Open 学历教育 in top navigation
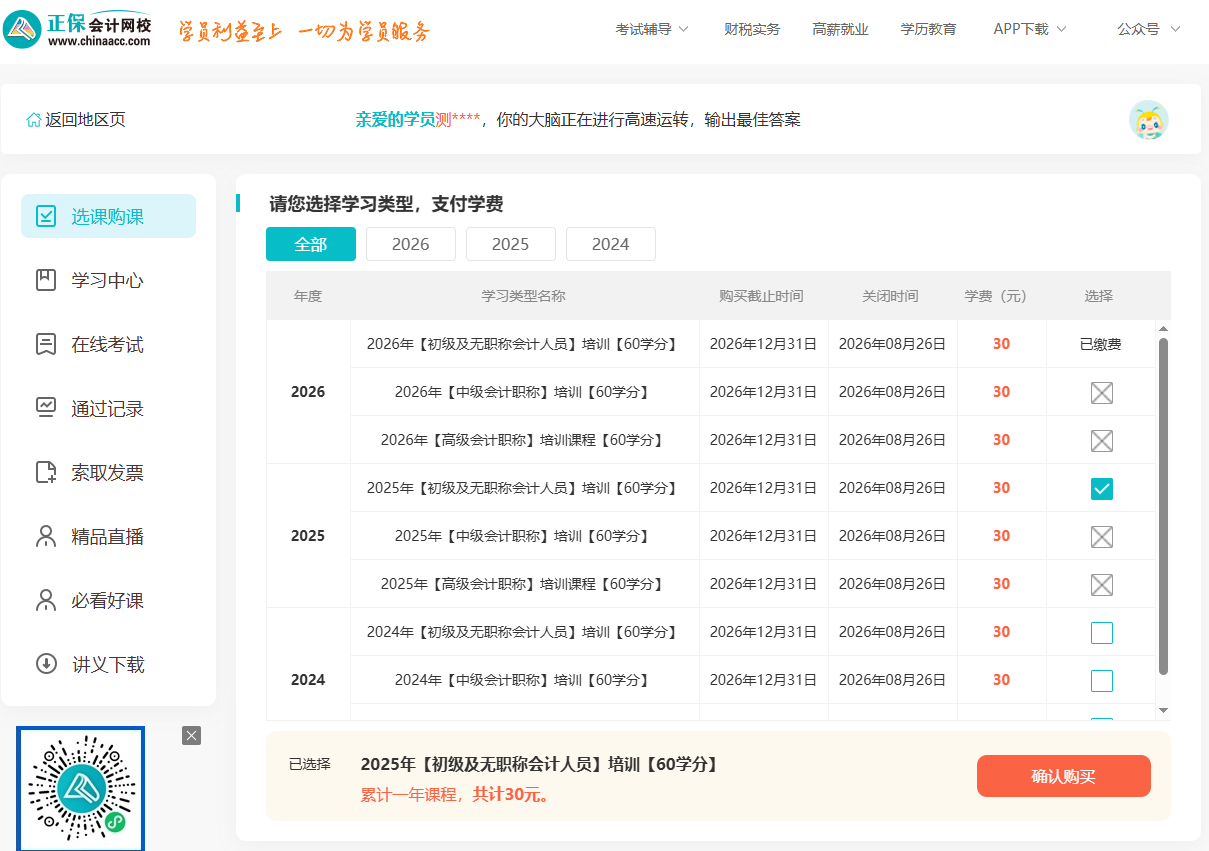 928,29
